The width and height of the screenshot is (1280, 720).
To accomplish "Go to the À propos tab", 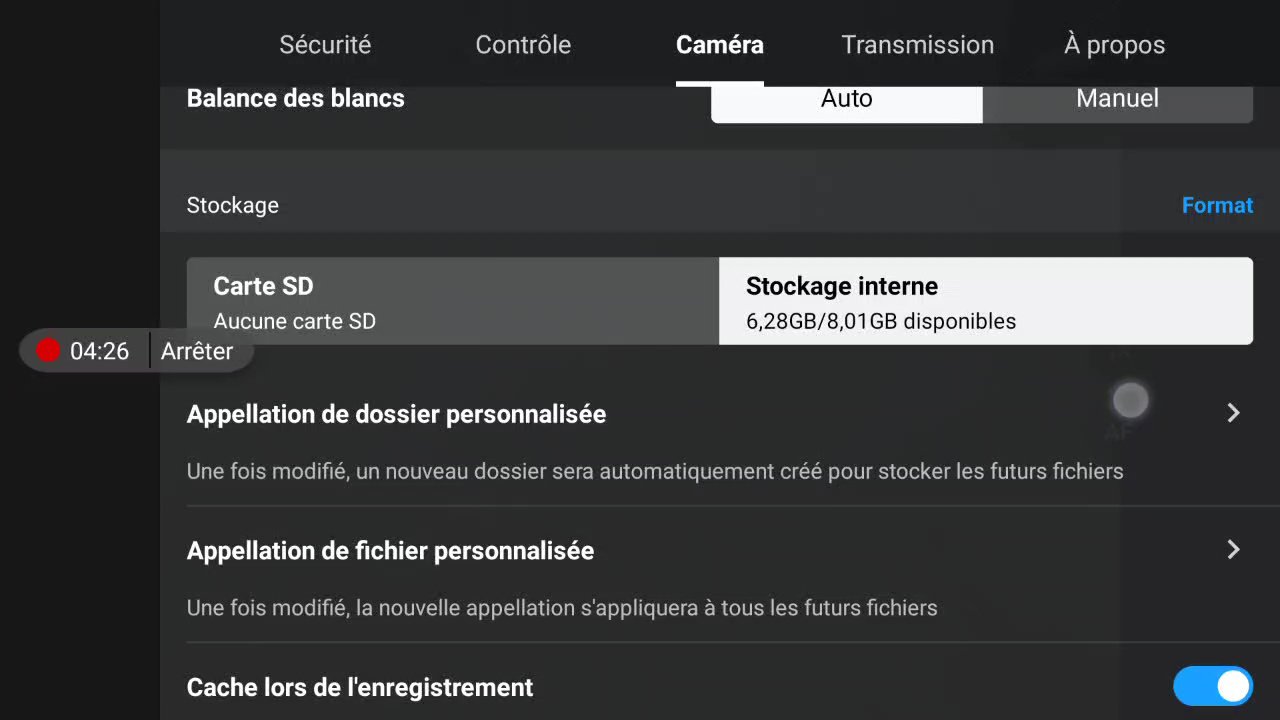I will pyautogui.click(x=1114, y=45).
